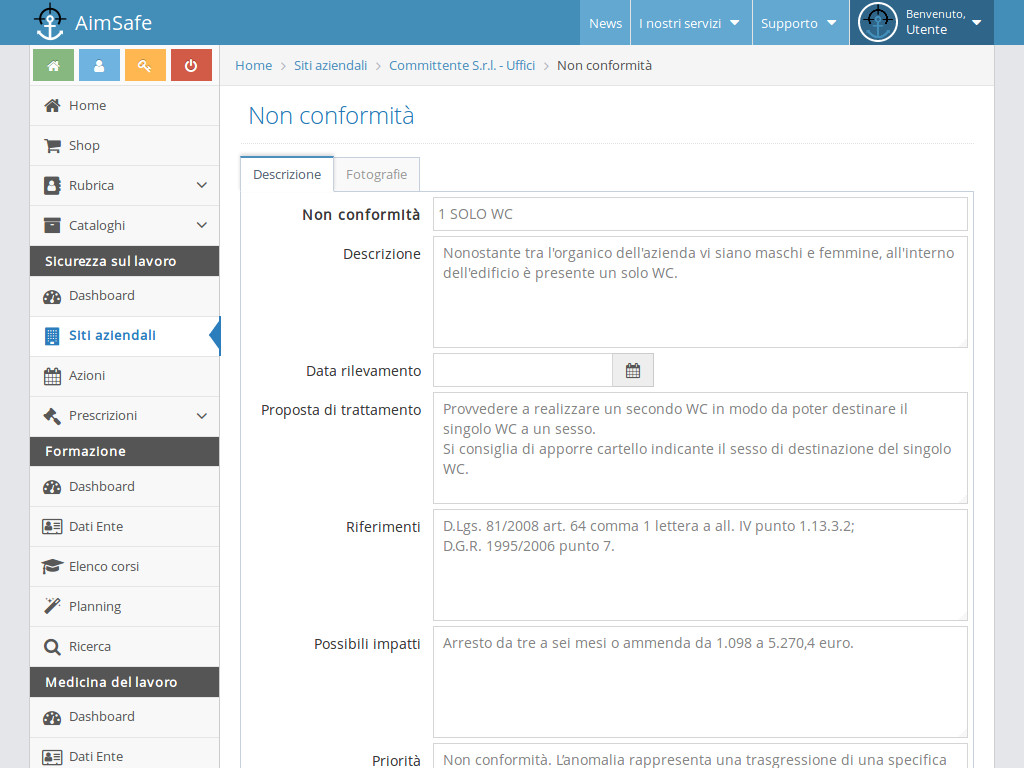The image size is (1024, 768).
Task: Click the AimSafe anchor logo
Action: click(x=49, y=22)
